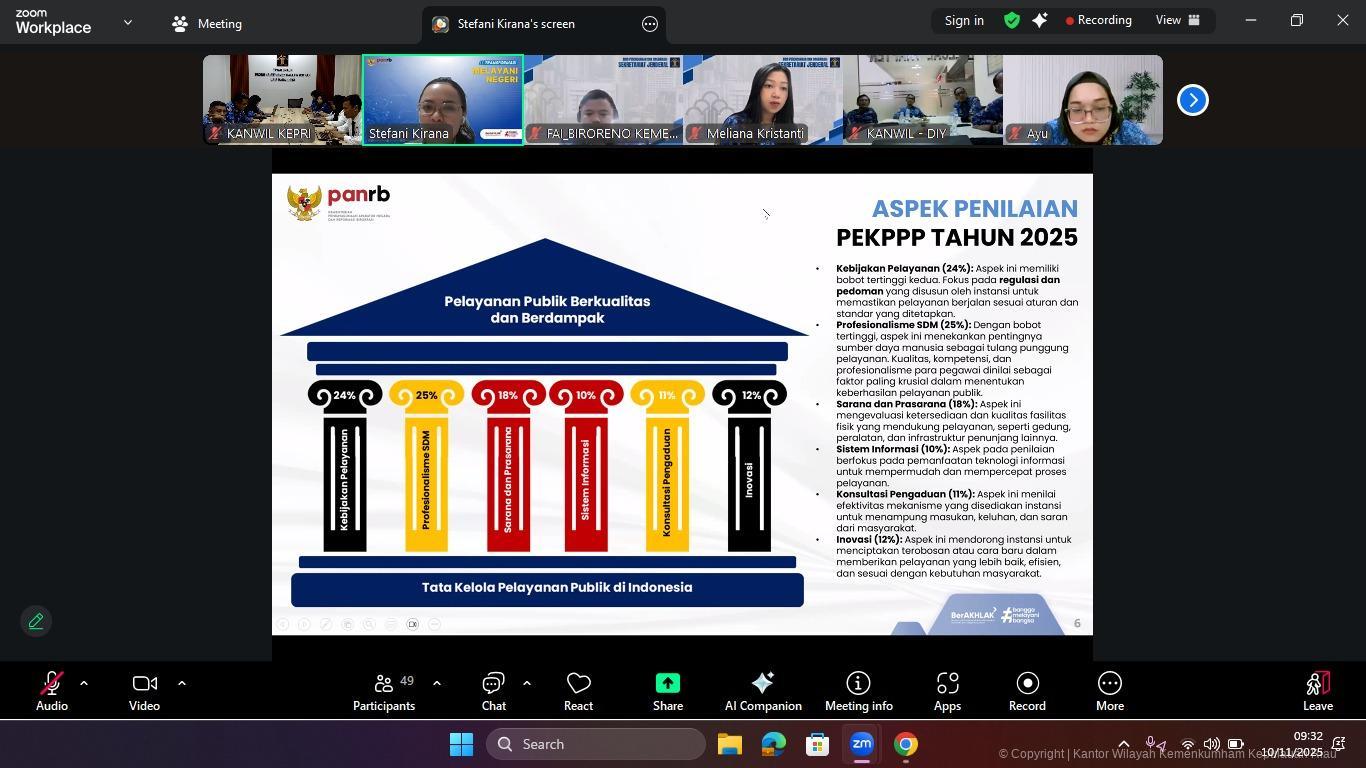Switch to the Meeting tab
1366x768 pixels.
coord(207,24)
